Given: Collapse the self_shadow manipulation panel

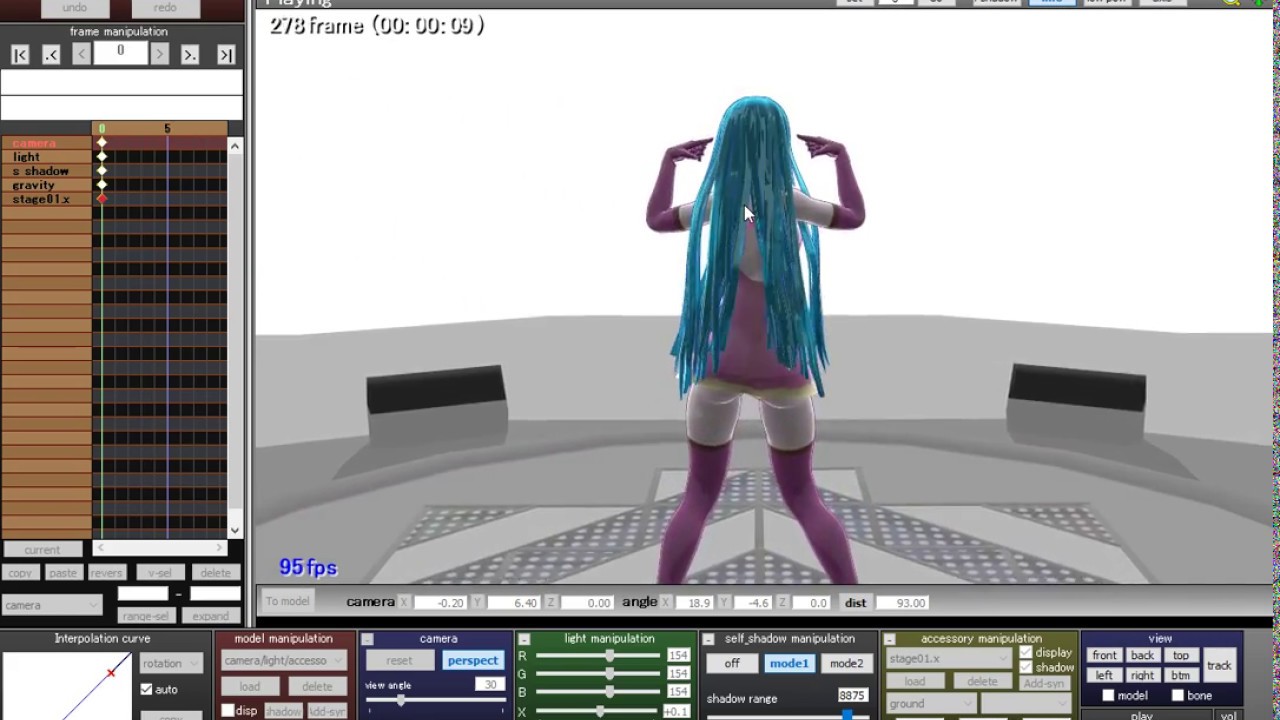Looking at the screenshot, I should pyautogui.click(x=708, y=639).
